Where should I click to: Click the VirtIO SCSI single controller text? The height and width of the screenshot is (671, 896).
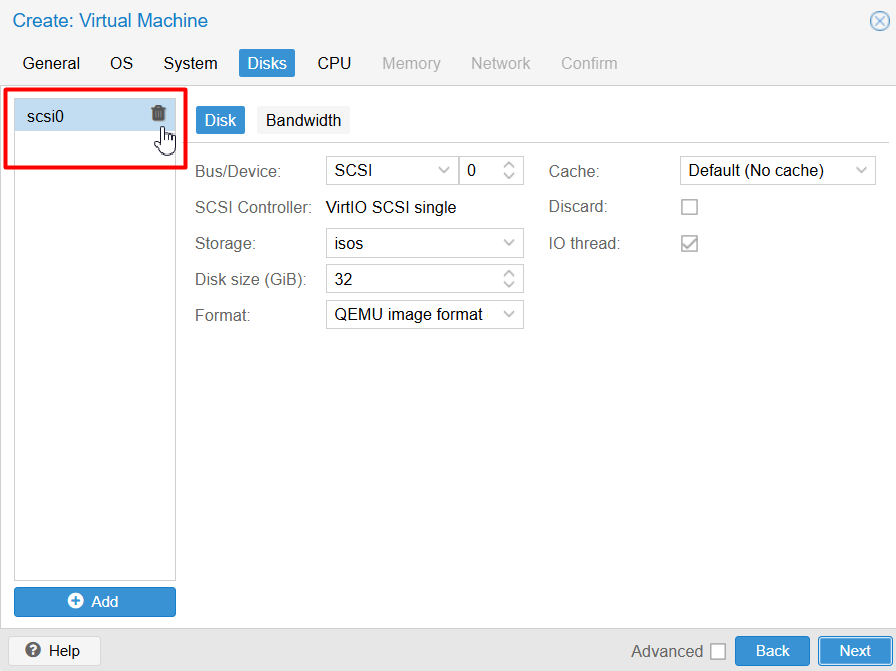391,207
